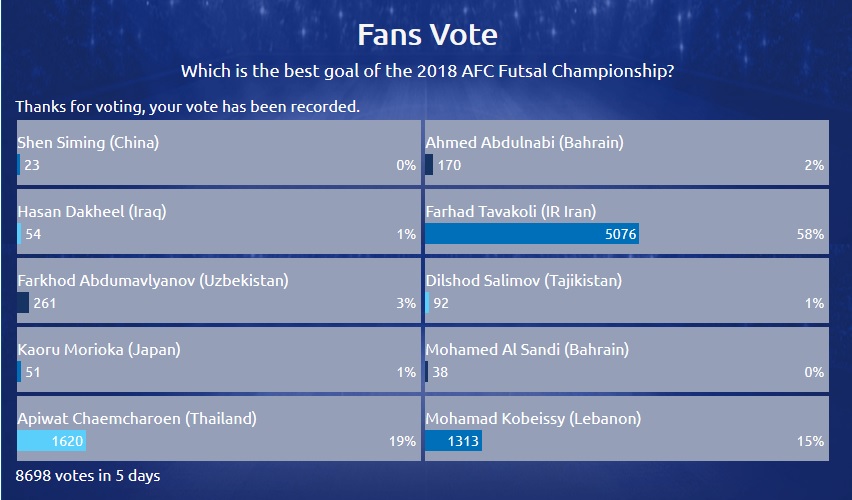This screenshot has height=500, width=852.
Task: Click the 58% label for Farhad Tavakoli
Action: [x=810, y=234]
